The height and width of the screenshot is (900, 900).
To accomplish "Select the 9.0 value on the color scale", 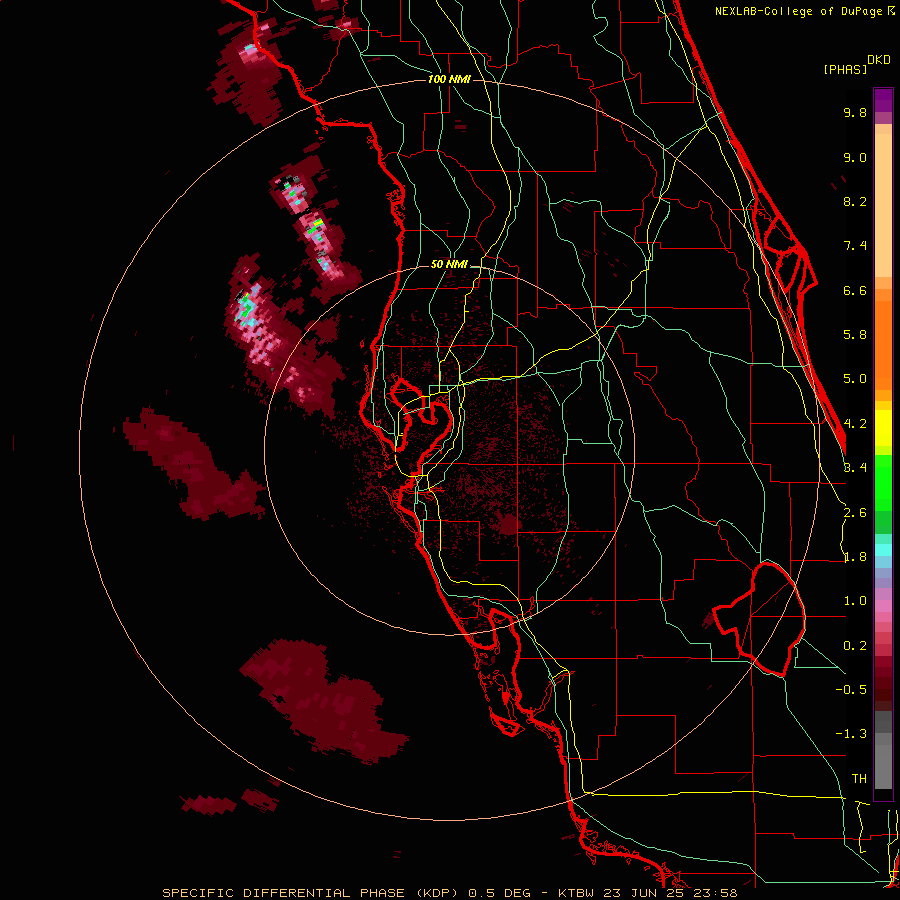I will click(855, 158).
